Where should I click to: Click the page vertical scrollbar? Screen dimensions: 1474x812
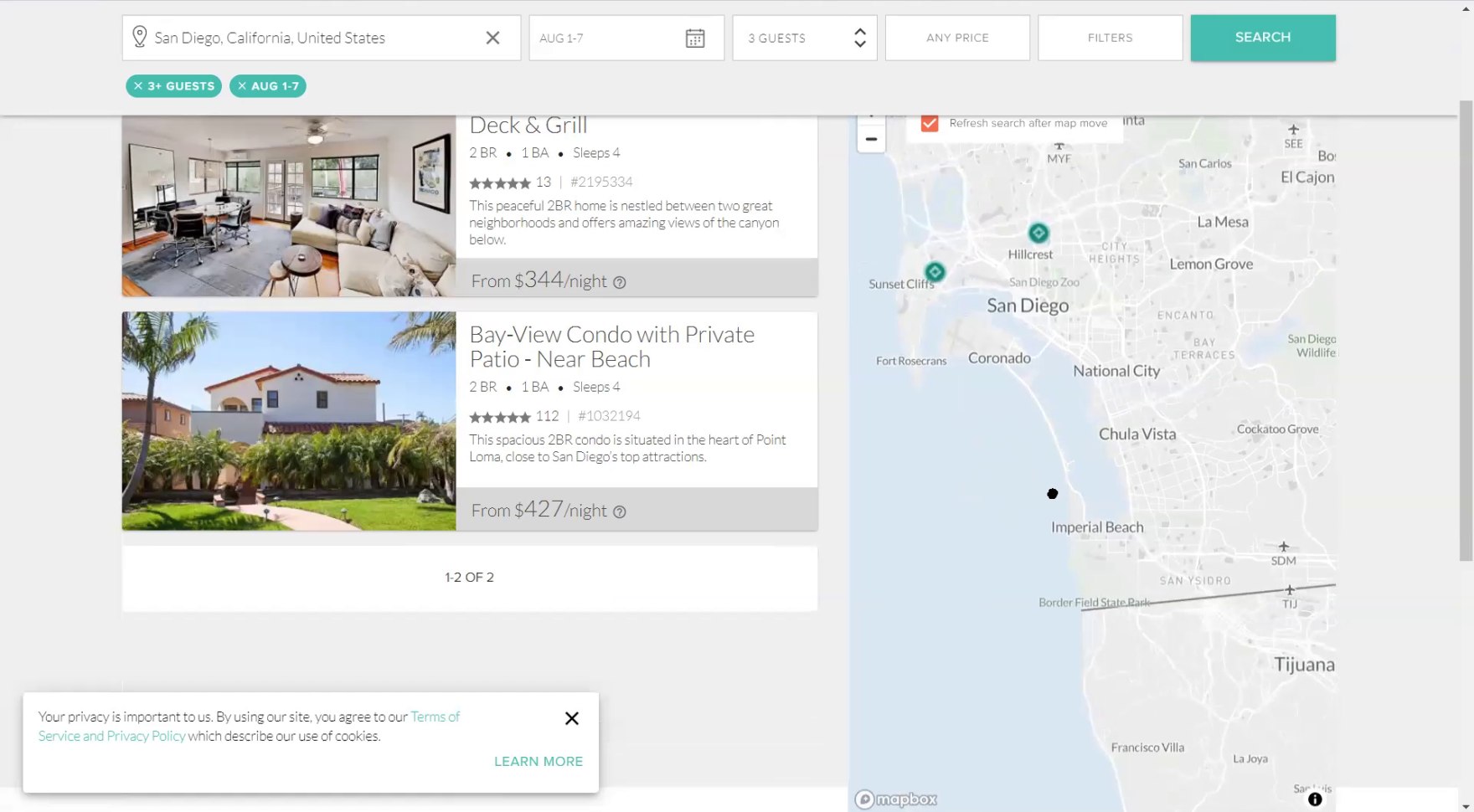[1465, 335]
